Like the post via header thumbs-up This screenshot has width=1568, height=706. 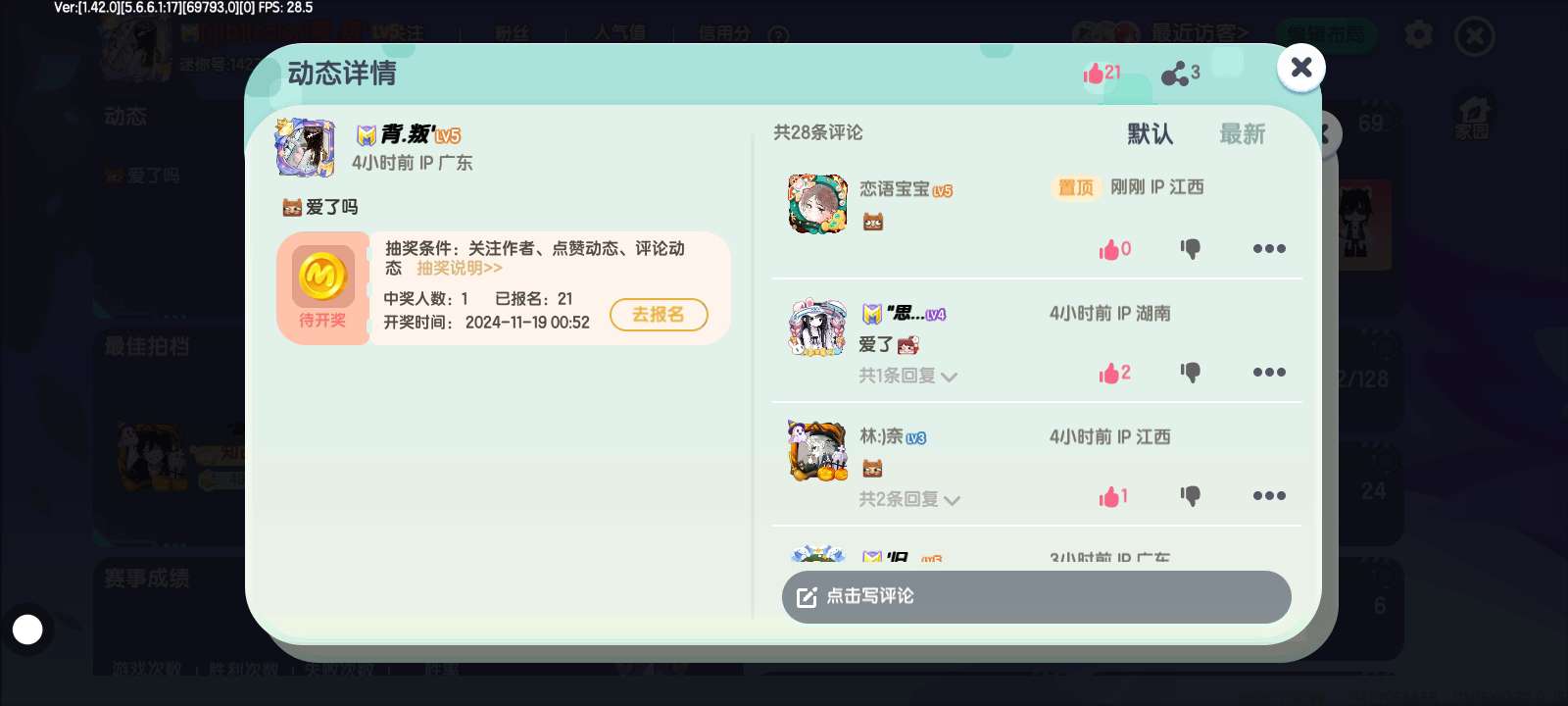[x=1102, y=73]
